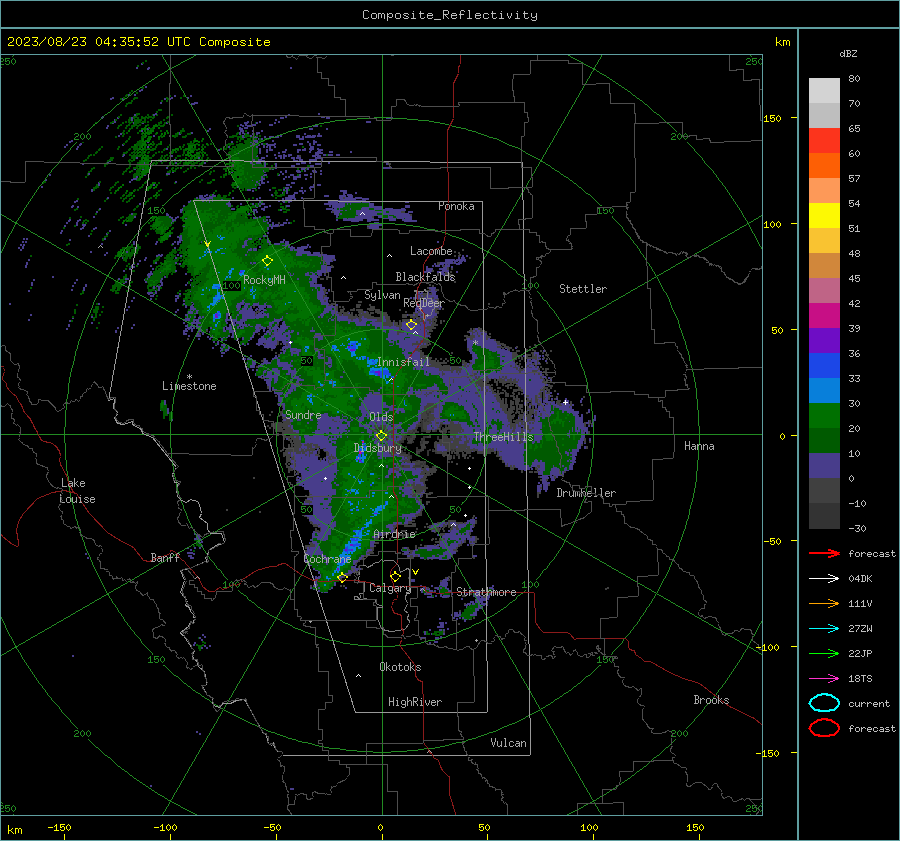
Task: Click the bright green 30 dBZ swatch
Action: 824,415
